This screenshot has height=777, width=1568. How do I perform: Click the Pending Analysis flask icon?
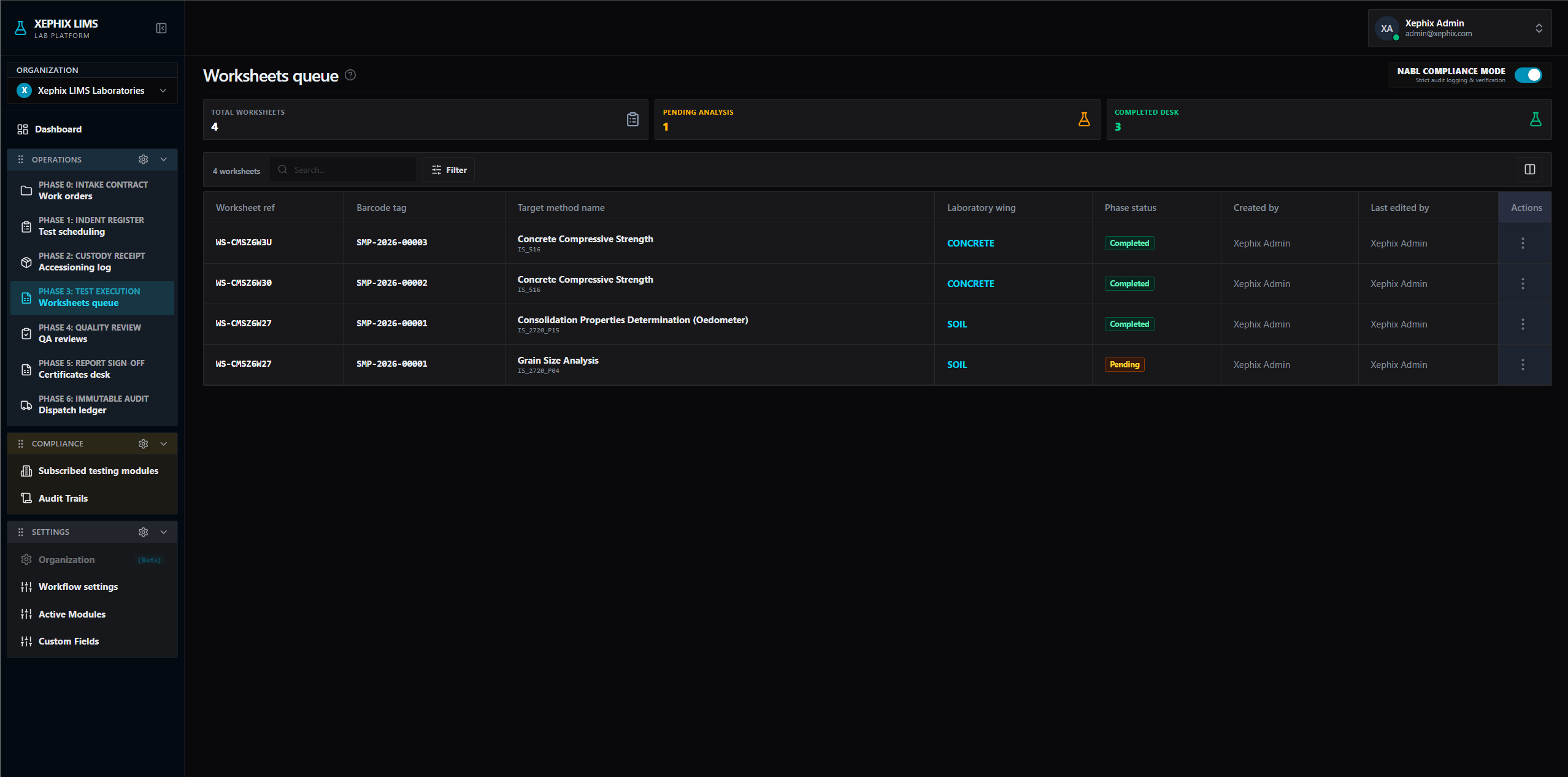coord(1084,120)
